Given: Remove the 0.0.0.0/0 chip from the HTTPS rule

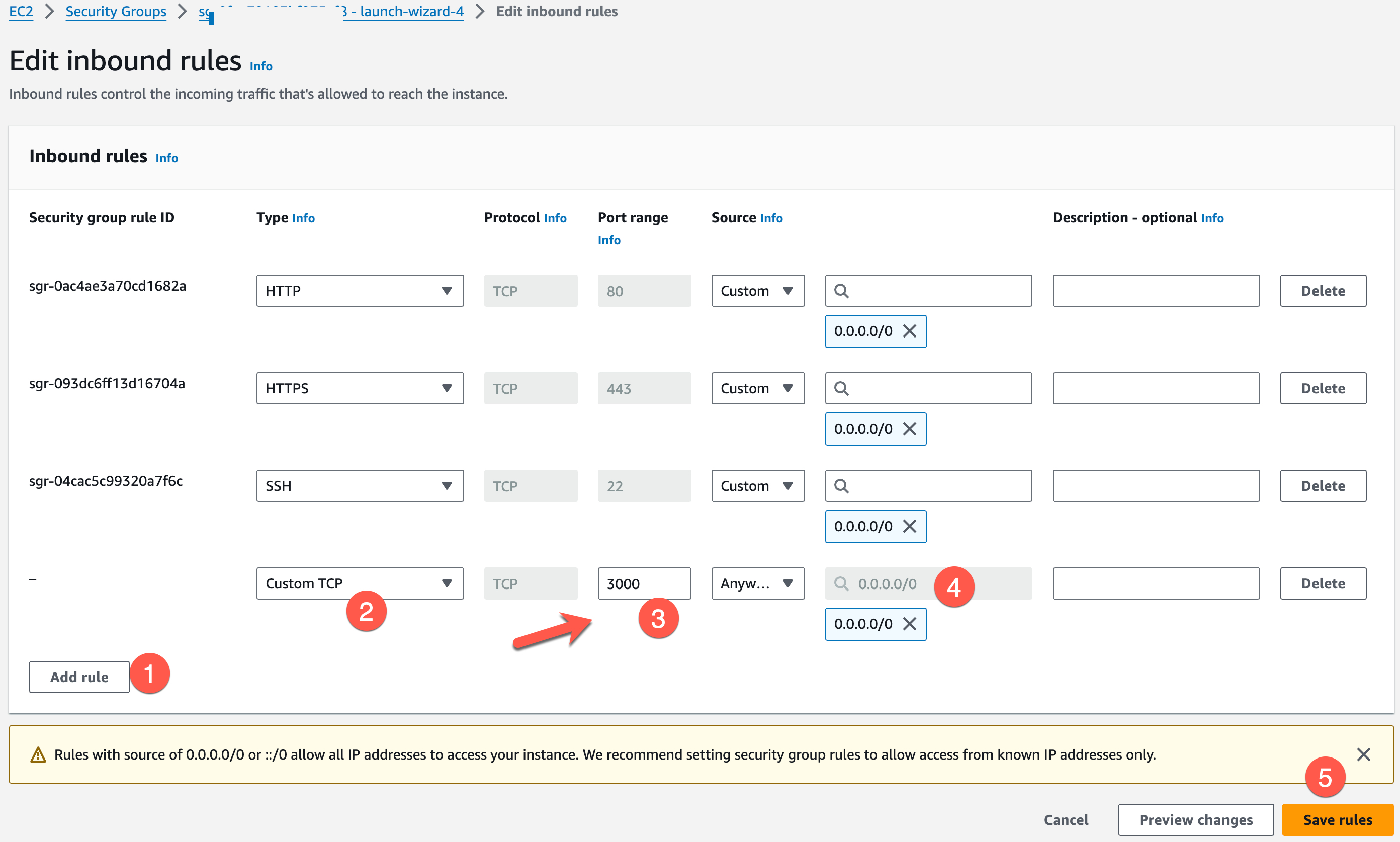Looking at the screenshot, I should 909,429.
